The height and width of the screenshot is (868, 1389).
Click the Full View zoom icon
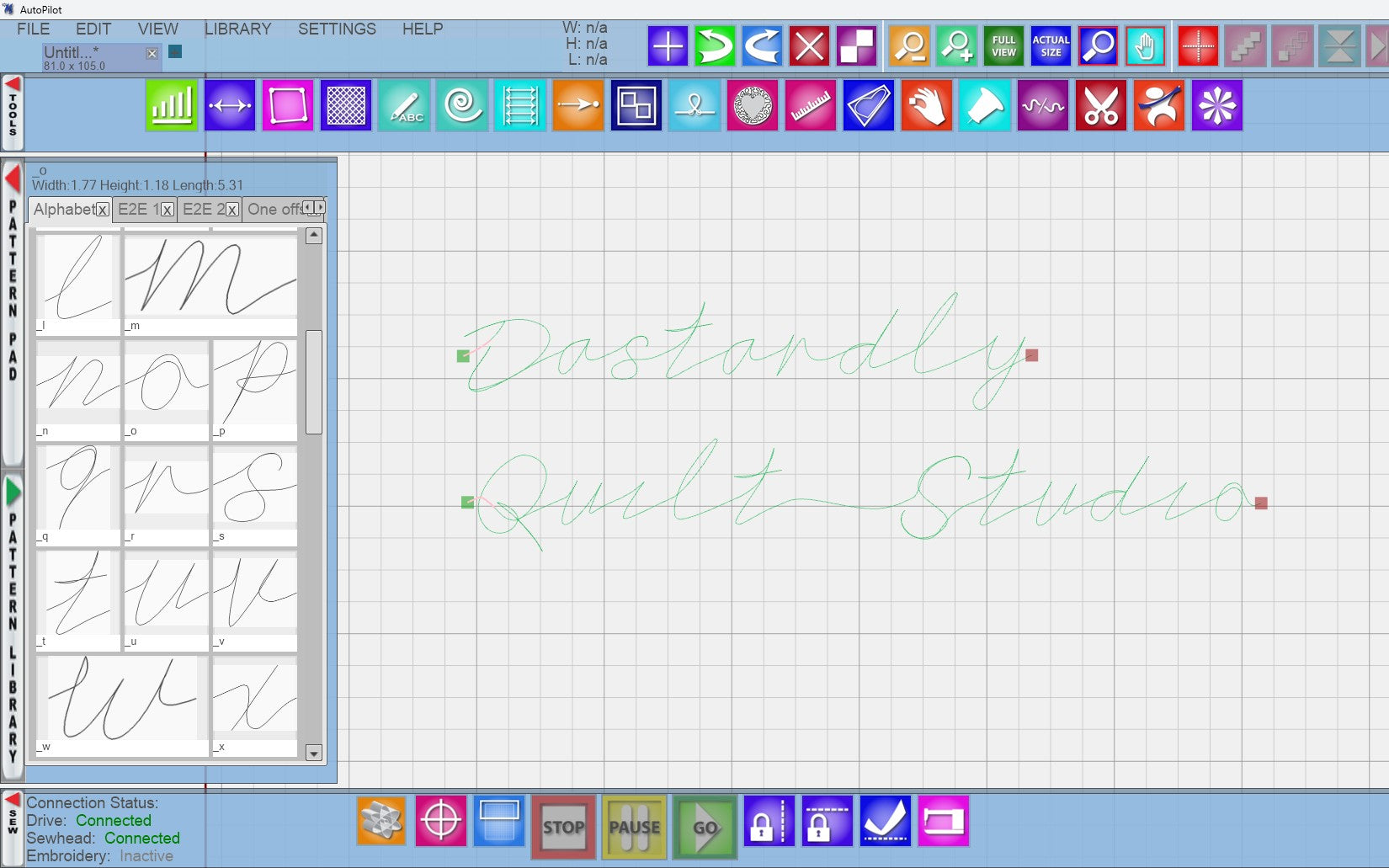point(1003,46)
